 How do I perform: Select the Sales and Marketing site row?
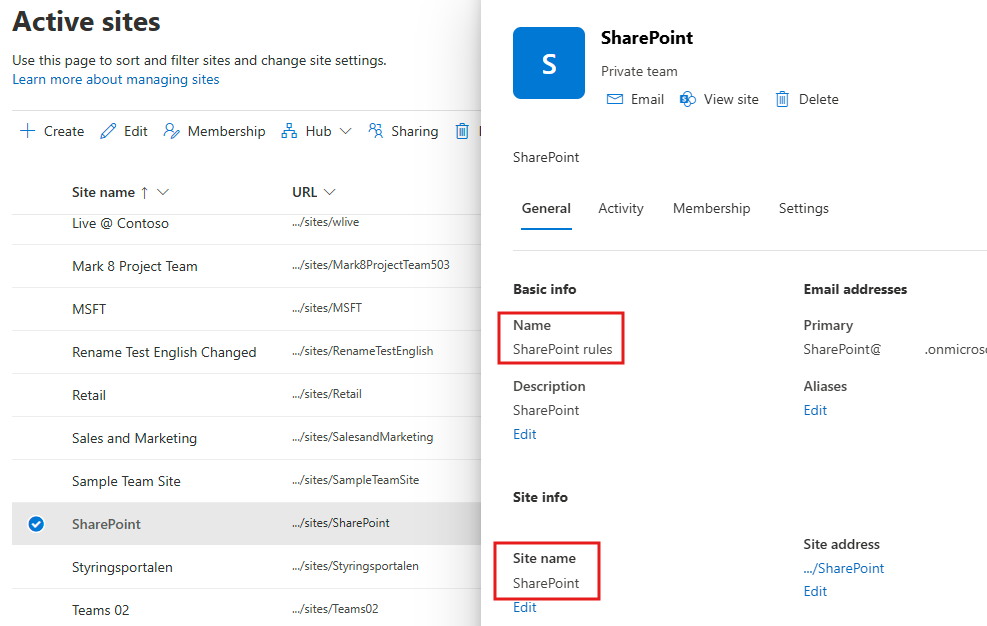click(134, 438)
